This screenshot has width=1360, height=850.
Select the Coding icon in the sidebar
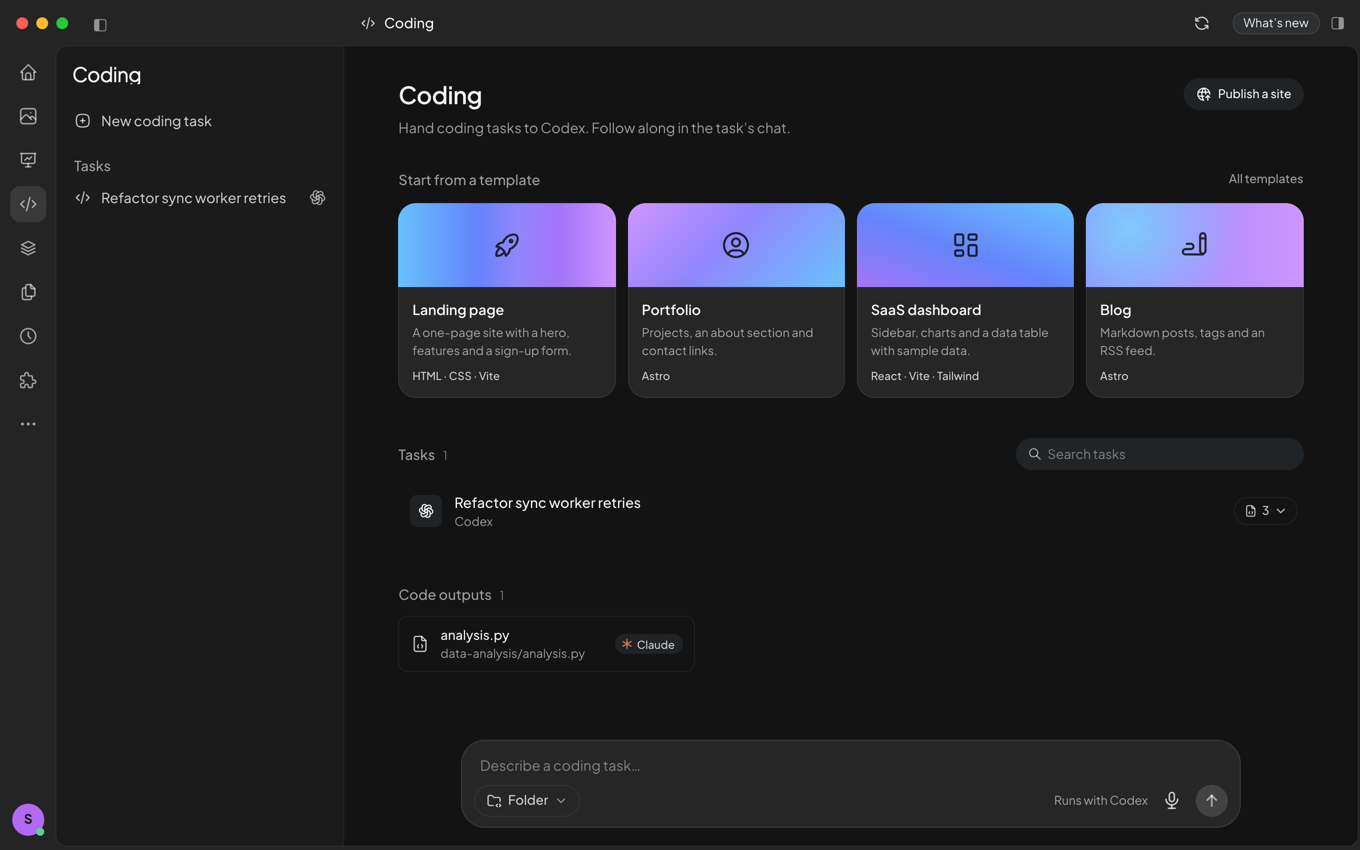tap(28, 204)
